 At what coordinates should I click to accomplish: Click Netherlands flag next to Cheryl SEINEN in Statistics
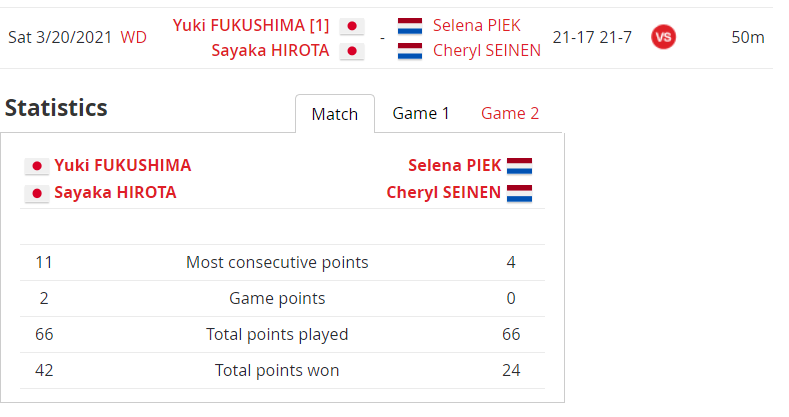(519, 193)
